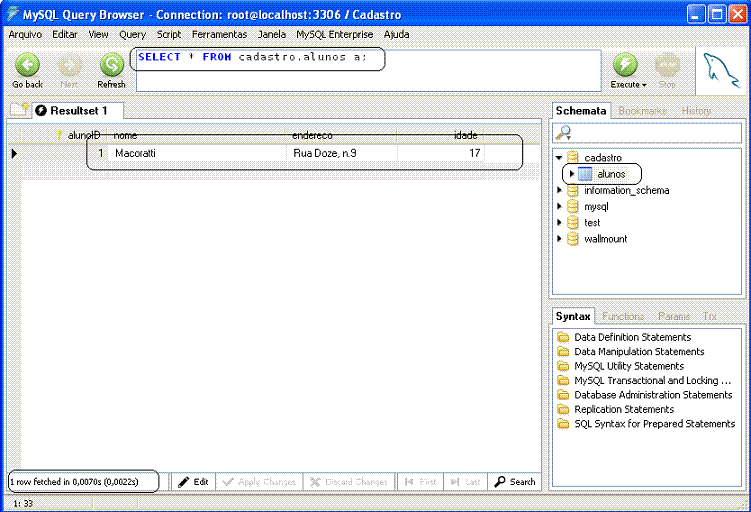The height and width of the screenshot is (512, 751).
Task: Open the Ferramentas menu
Action: pos(219,34)
